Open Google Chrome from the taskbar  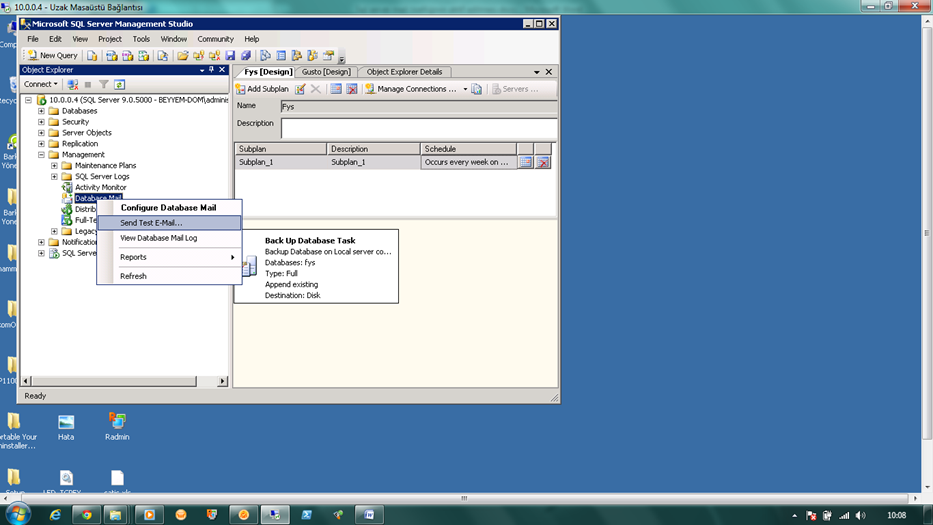click(x=87, y=515)
